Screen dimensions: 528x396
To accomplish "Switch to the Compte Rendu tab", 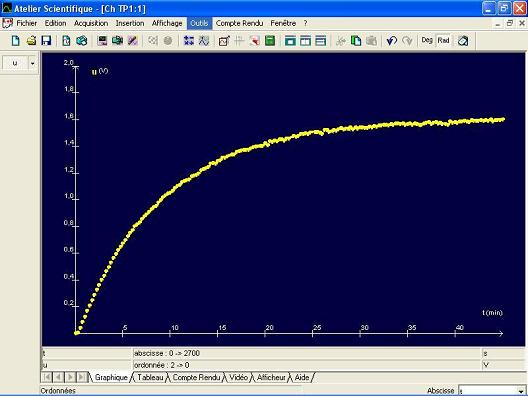I will click(x=196, y=377).
